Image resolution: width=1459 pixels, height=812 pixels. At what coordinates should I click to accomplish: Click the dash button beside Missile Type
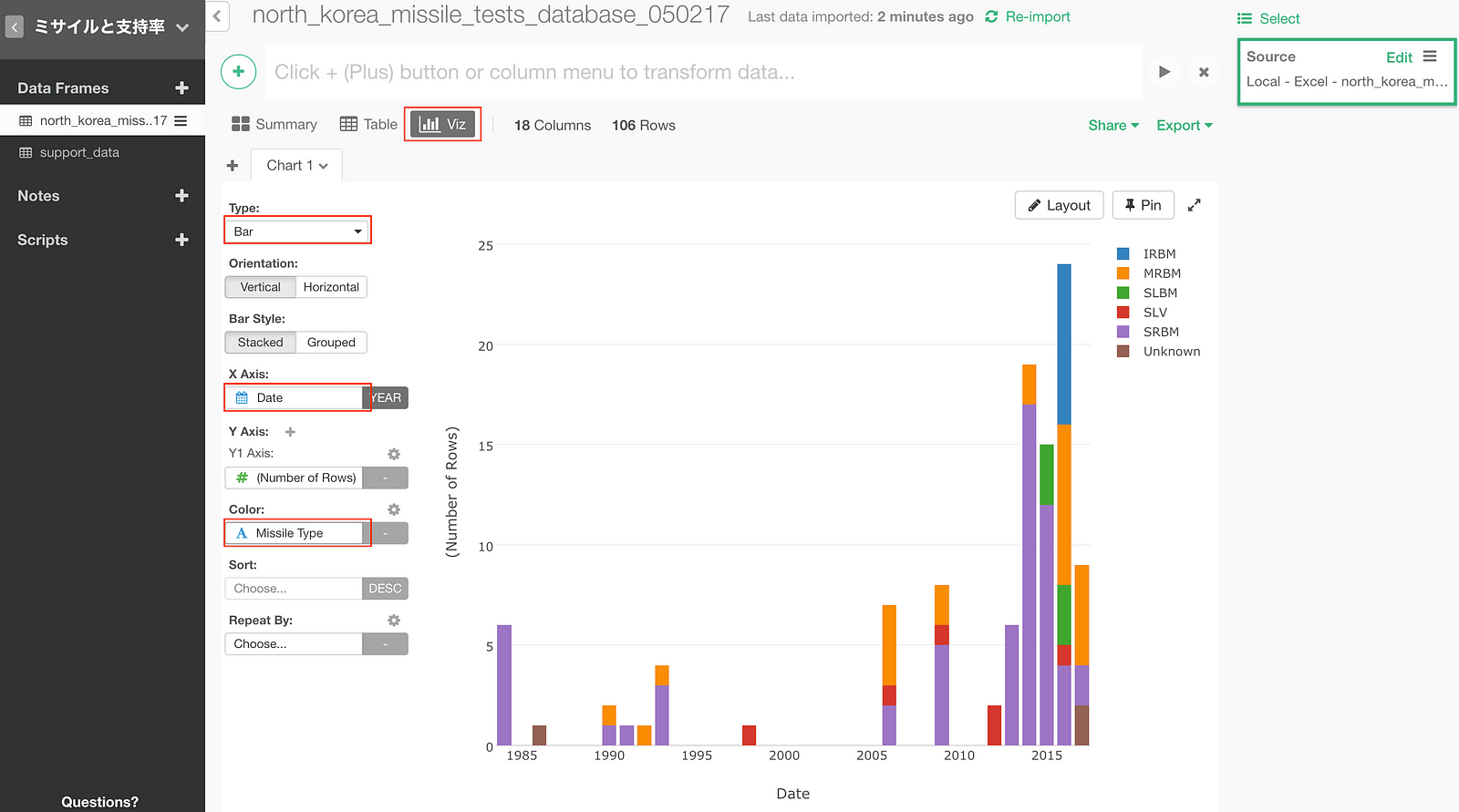[386, 533]
